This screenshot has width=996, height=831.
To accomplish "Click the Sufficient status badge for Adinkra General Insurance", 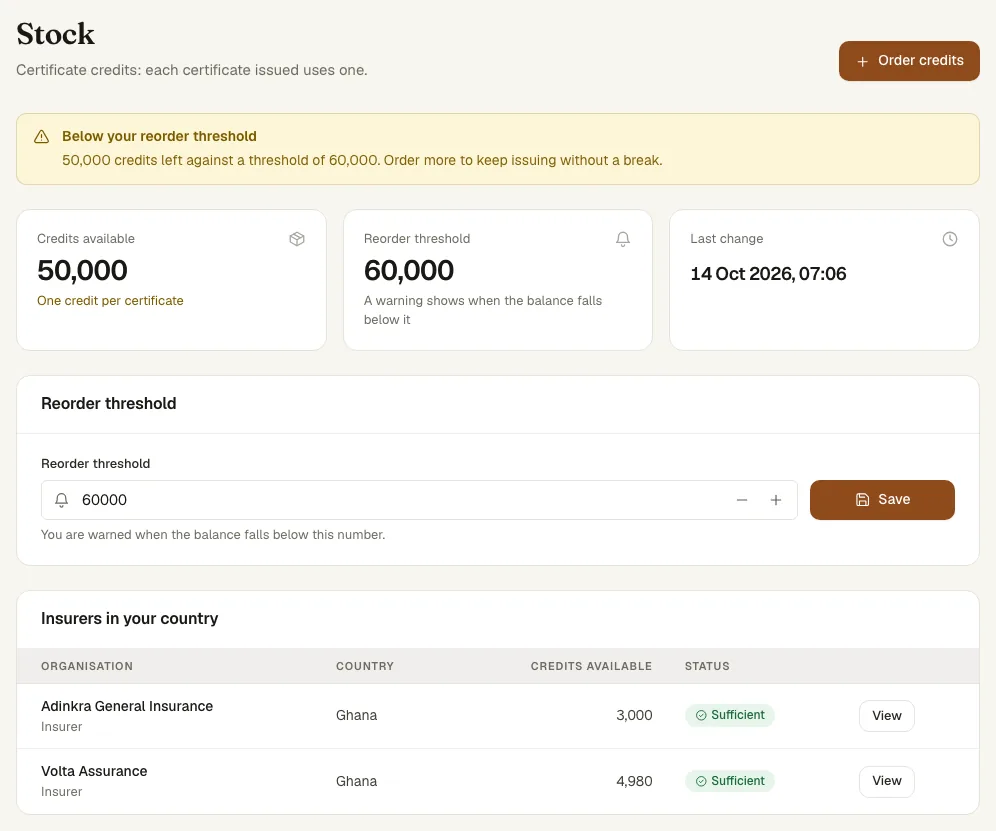I will (730, 715).
